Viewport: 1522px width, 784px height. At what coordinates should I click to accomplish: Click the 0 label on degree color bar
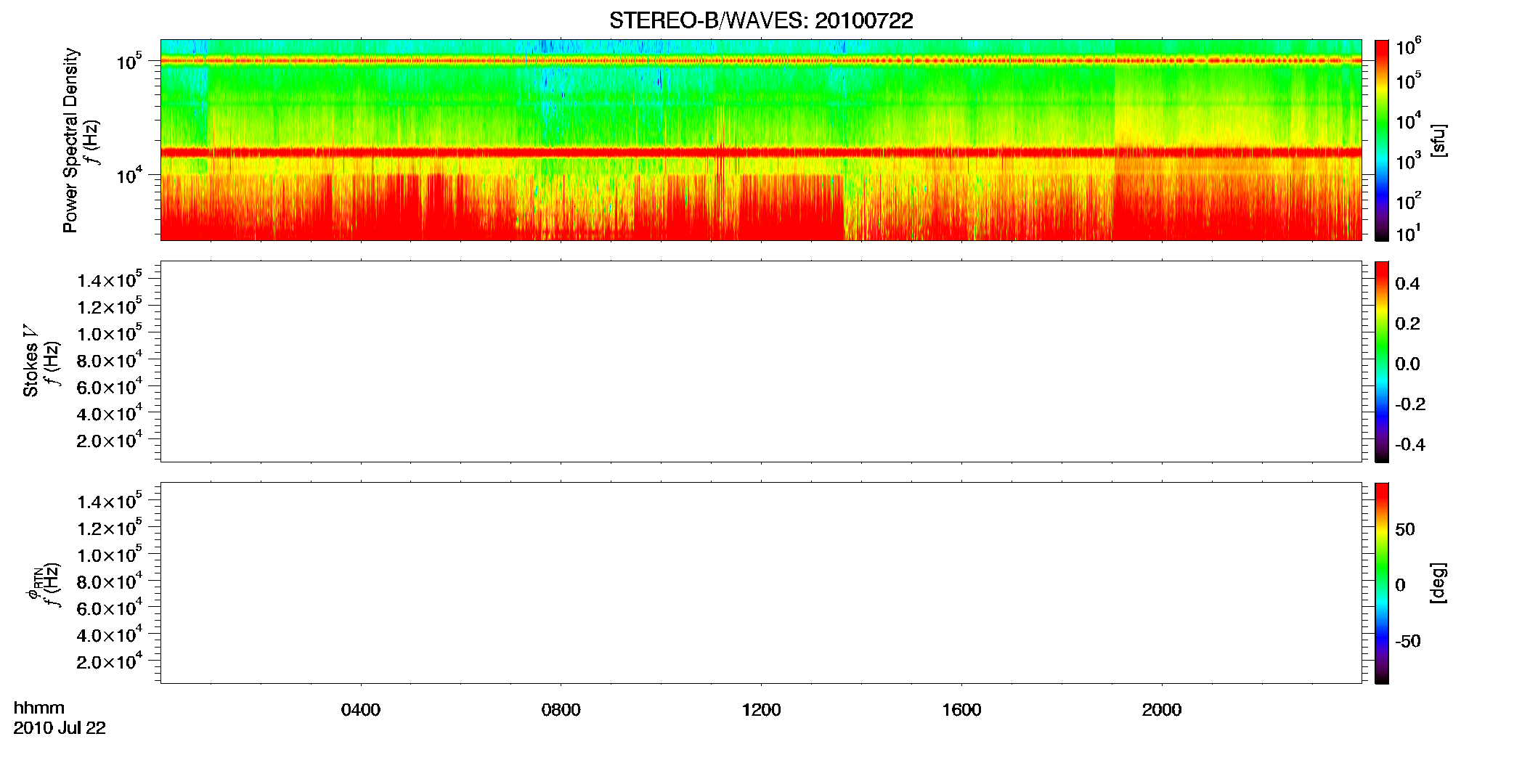1401,585
